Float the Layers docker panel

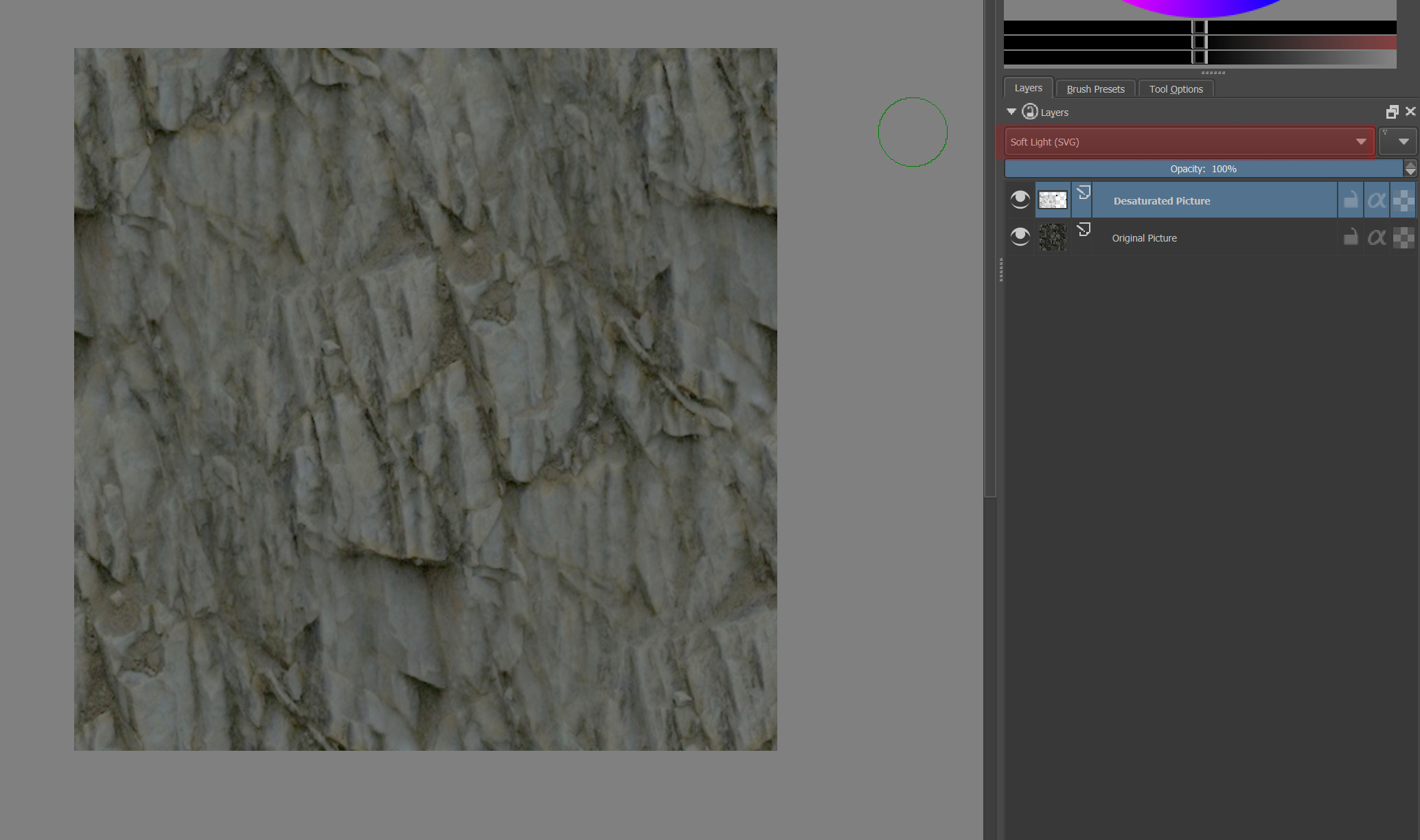tap(1392, 112)
